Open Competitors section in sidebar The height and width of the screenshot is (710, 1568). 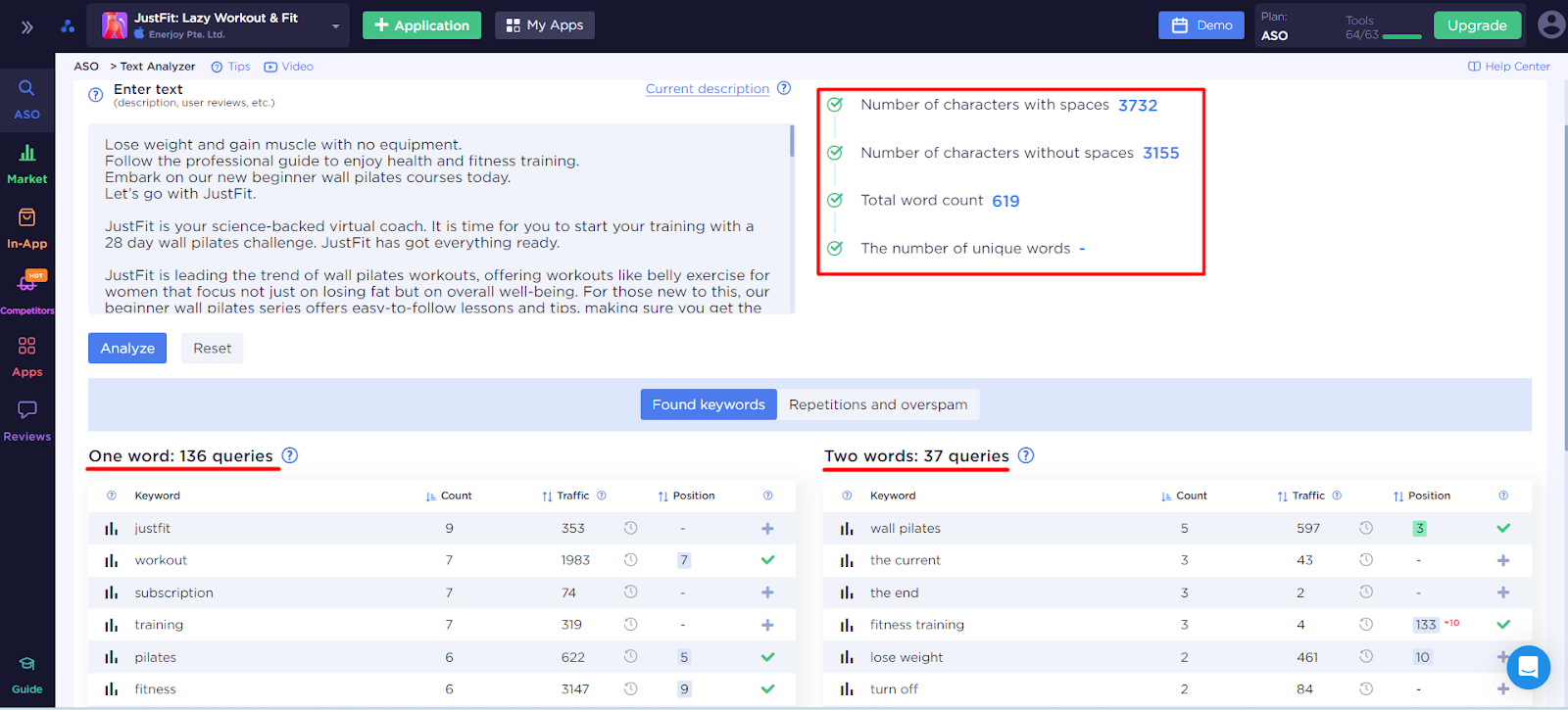coord(27,293)
